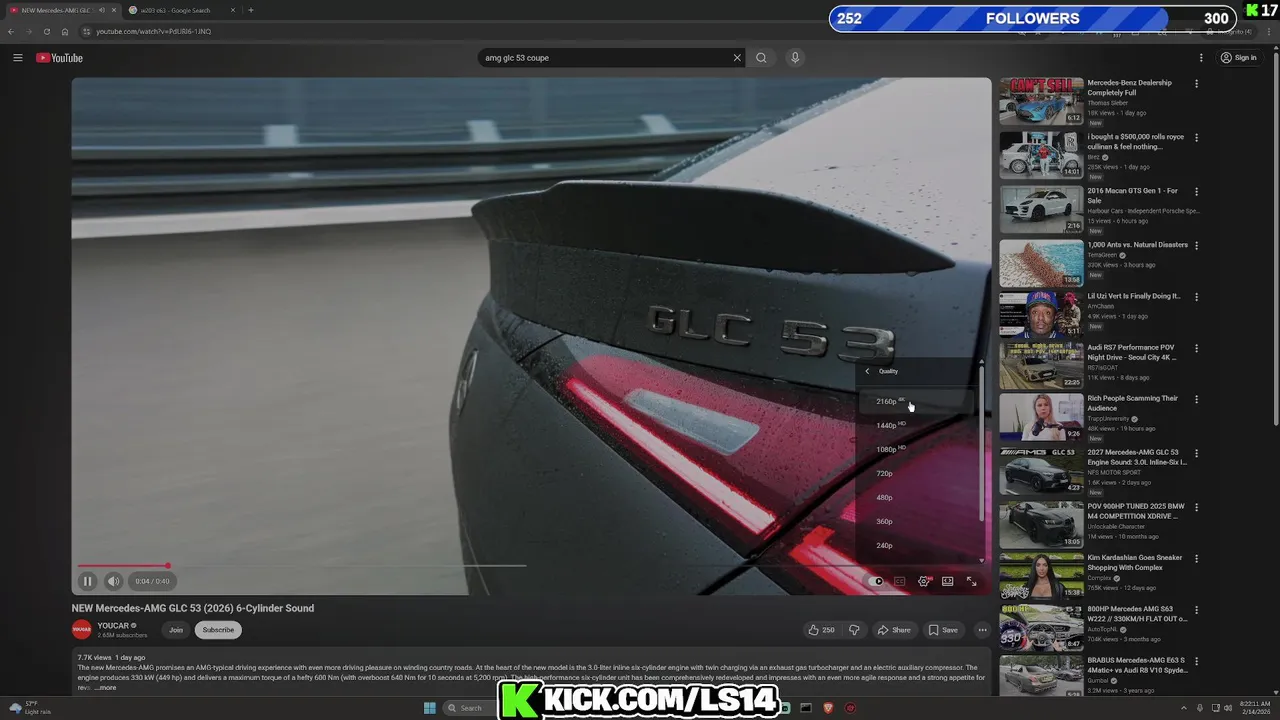Save video to playlist
Image resolution: width=1280 pixels, height=720 pixels.
[943, 630]
